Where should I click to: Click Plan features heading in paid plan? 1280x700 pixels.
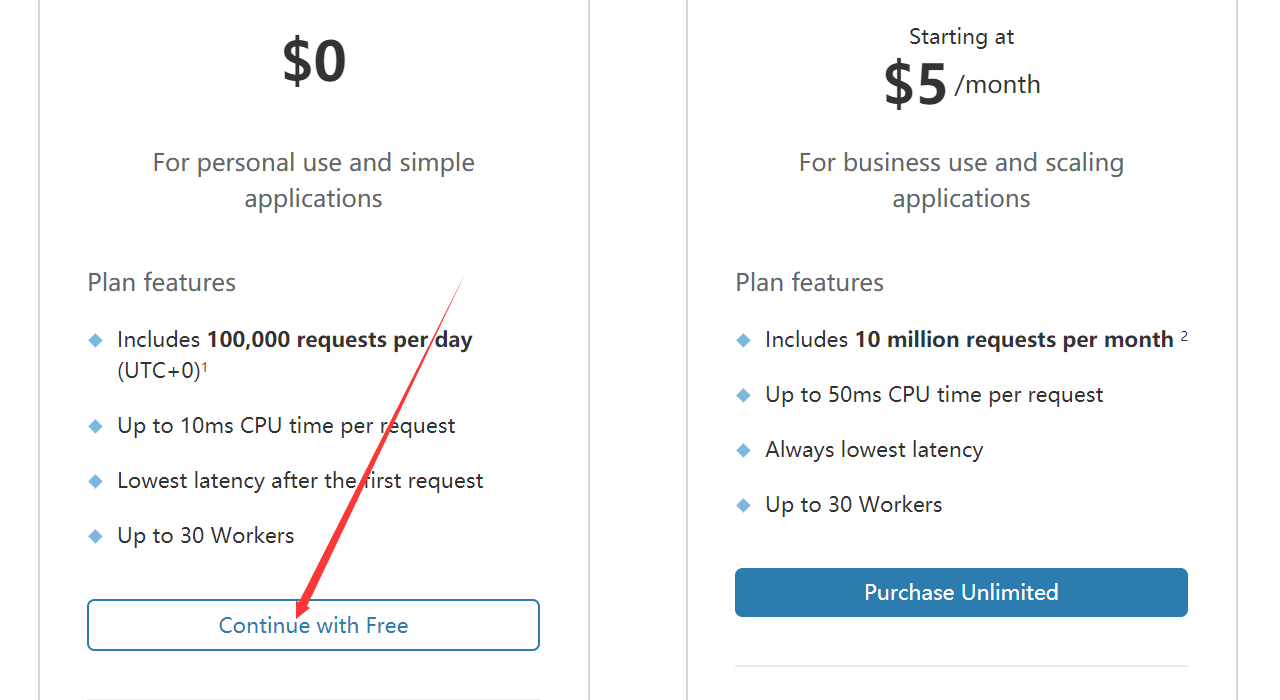point(809,282)
